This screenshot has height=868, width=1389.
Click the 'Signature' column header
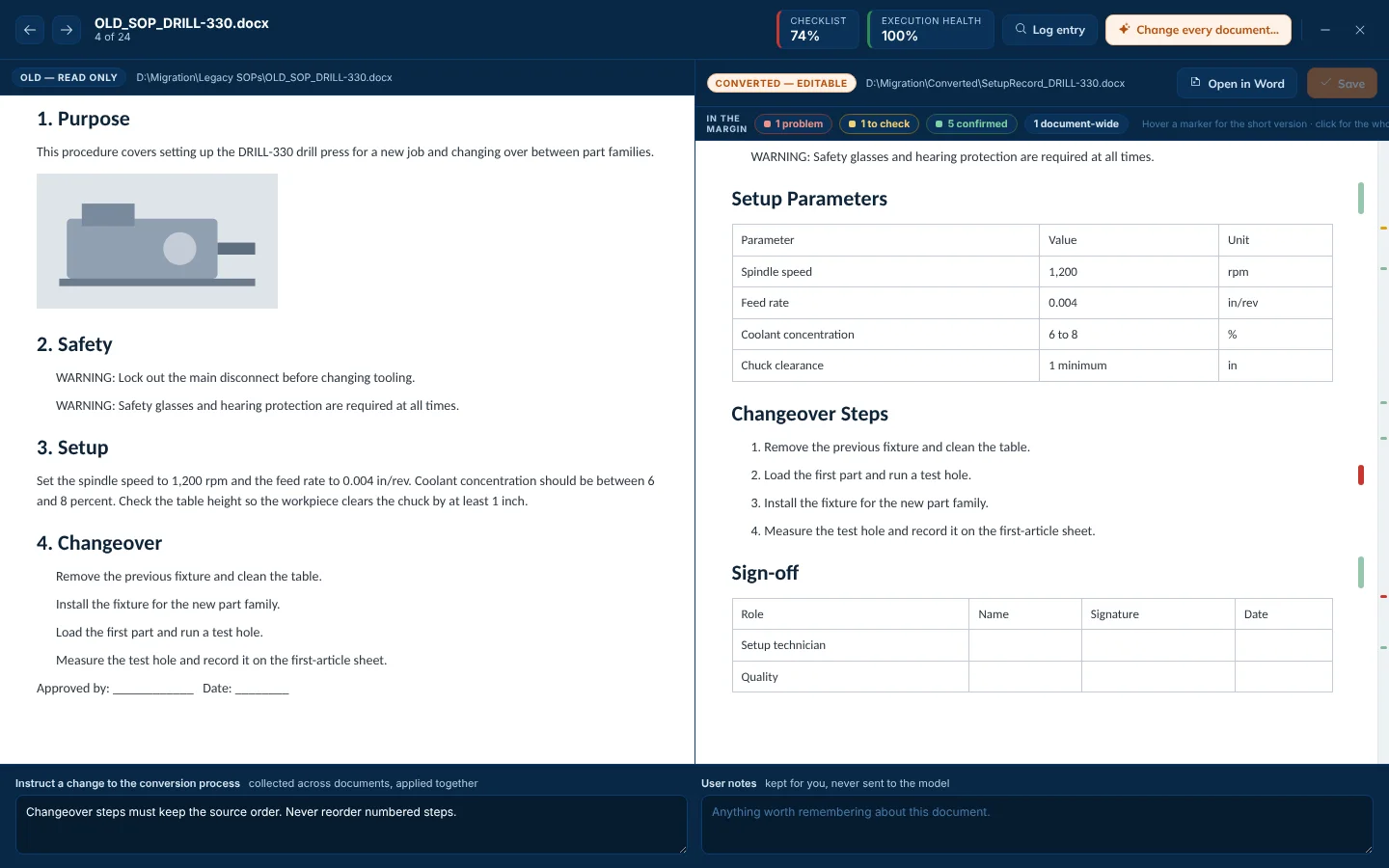click(1158, 614)
